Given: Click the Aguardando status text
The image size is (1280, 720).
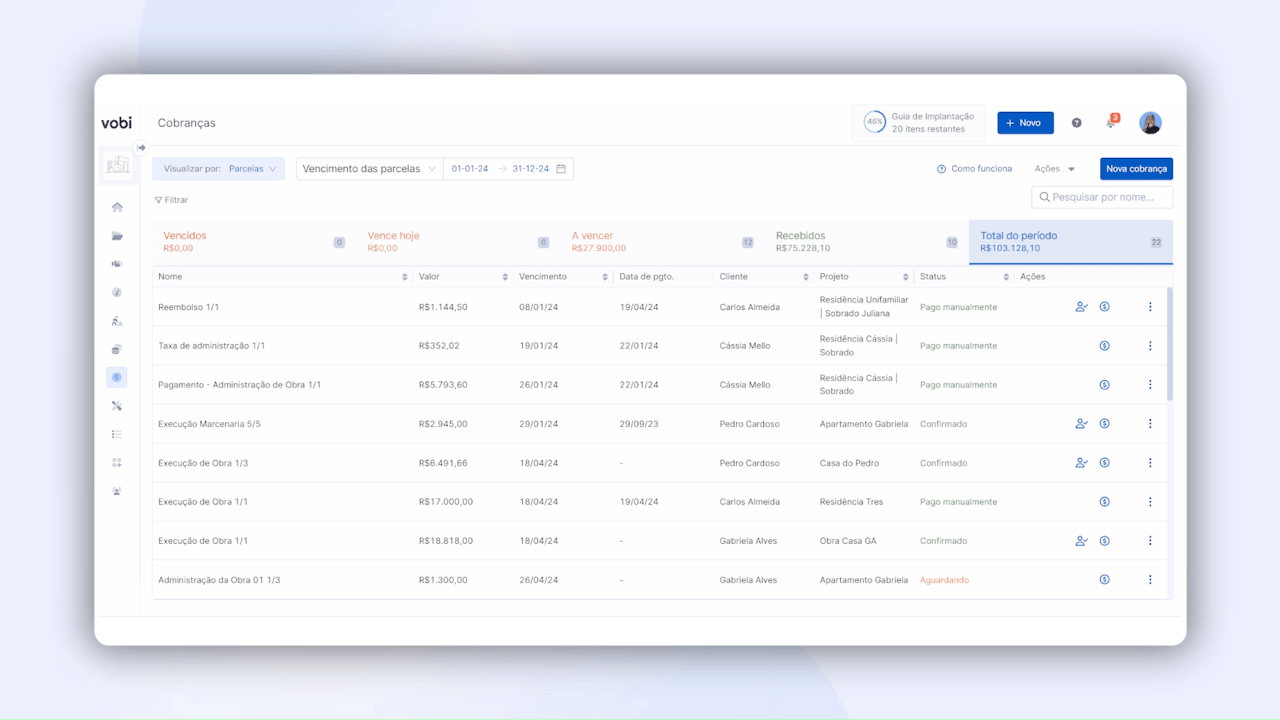Looking at the screenshot, I should pos(944,580).
